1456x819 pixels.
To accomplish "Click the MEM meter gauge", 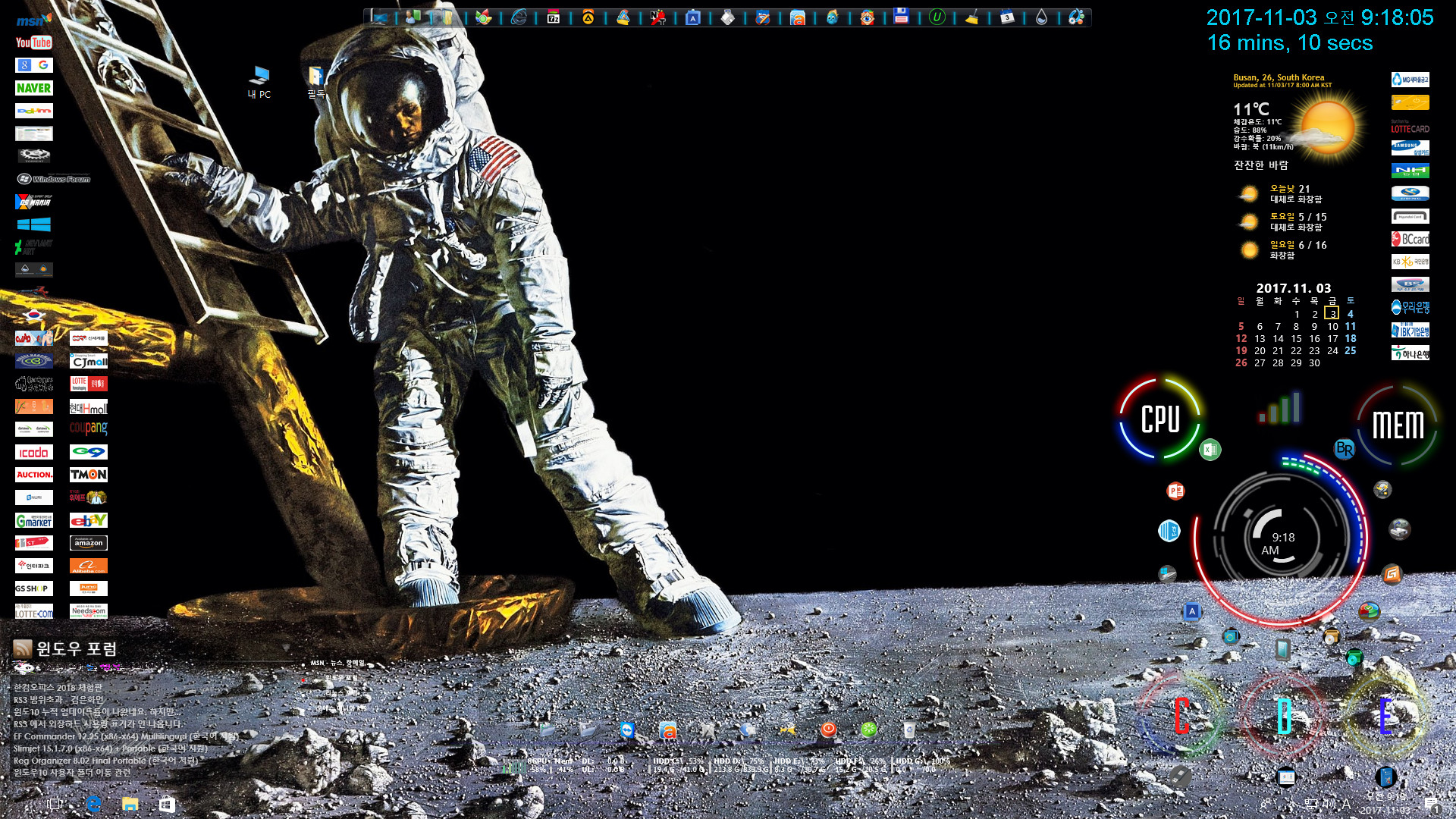I will [1398, 425].
